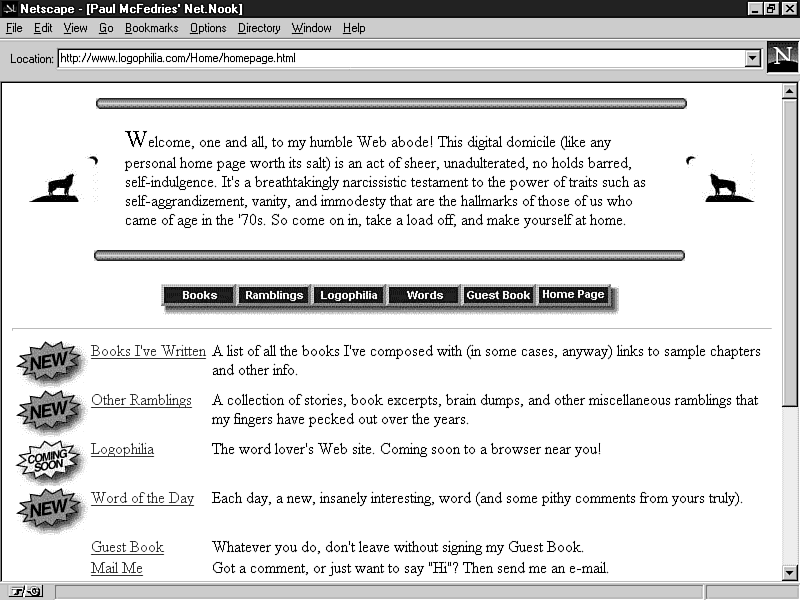The height and width of the screenshot is (600, 800).
Task: Click the vertical scrollbar up arrow
Action: click(x=789, y=91)
